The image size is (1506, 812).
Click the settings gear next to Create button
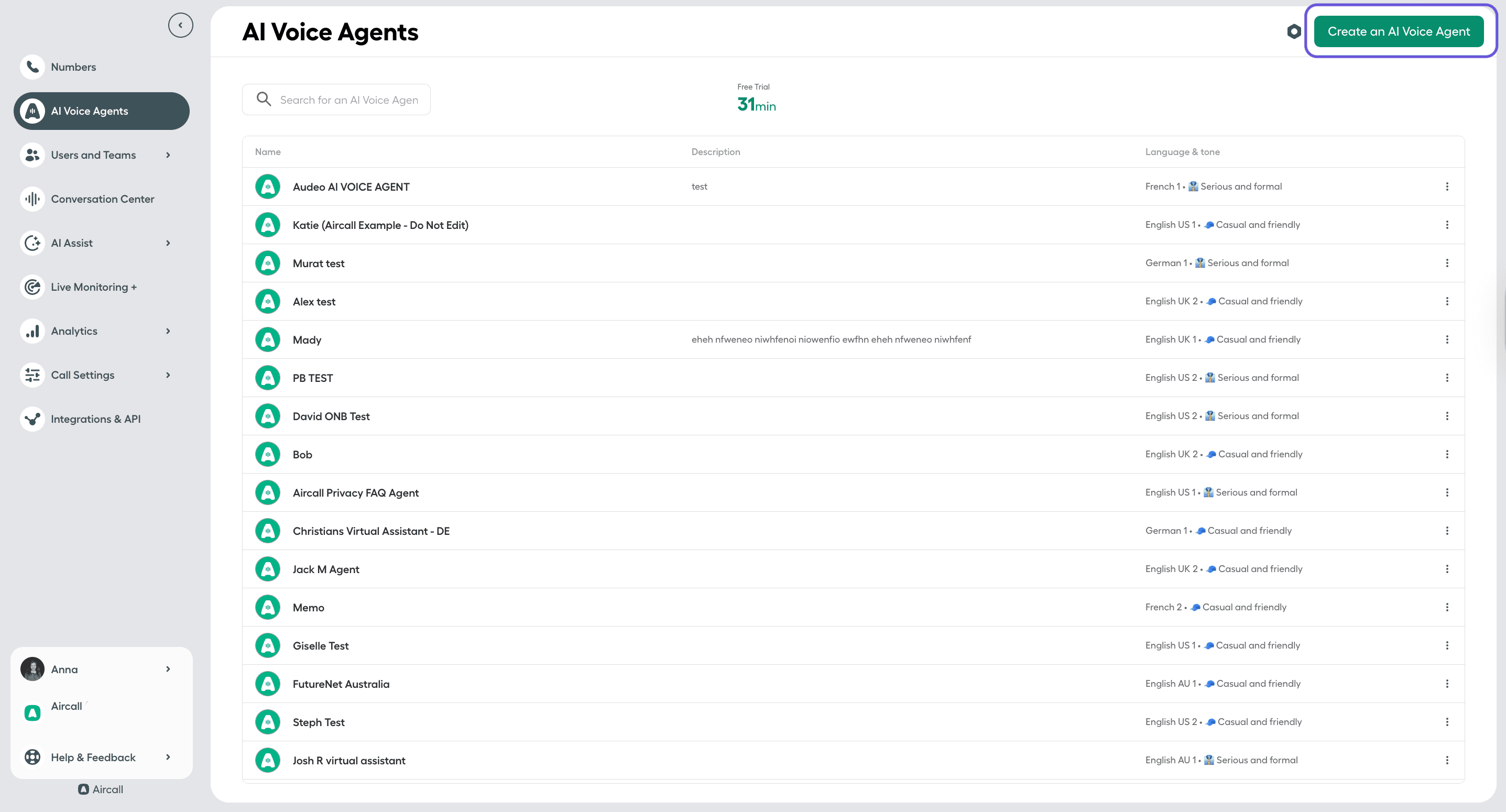pyautogui.click(x=1294, y=32)
